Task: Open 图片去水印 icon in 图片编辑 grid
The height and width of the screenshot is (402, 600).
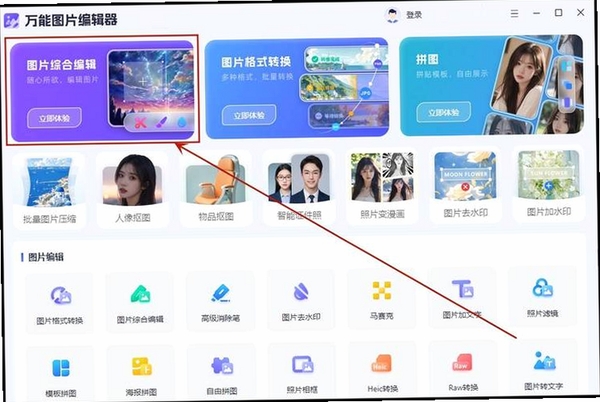Action: [x=301, y=300]
